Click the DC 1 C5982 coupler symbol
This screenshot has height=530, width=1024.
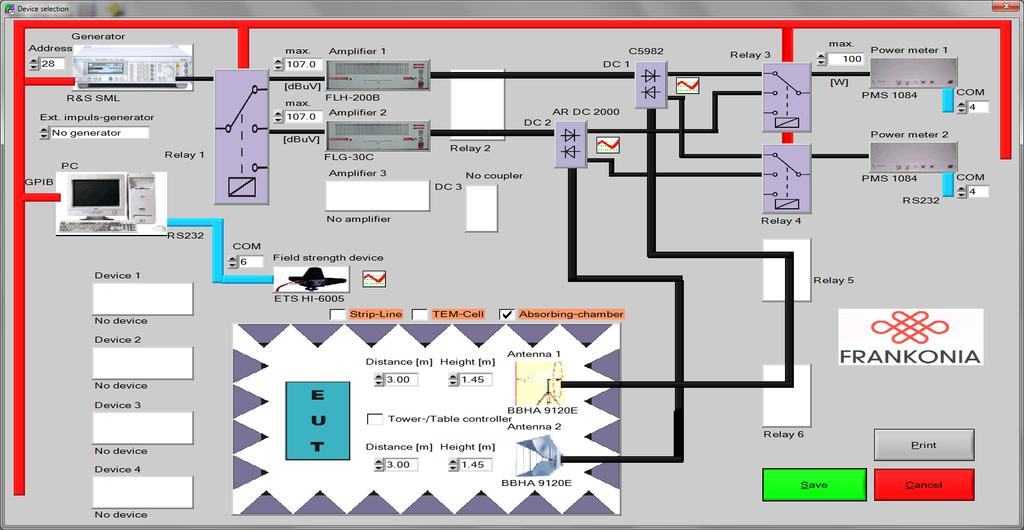tap(651, 84)
